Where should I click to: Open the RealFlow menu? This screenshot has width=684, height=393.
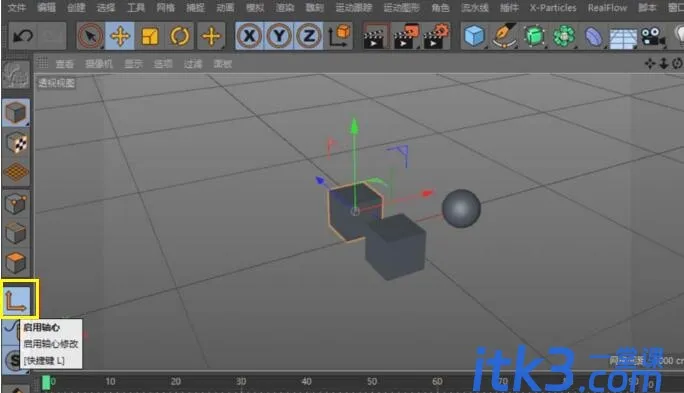point(607,8)
